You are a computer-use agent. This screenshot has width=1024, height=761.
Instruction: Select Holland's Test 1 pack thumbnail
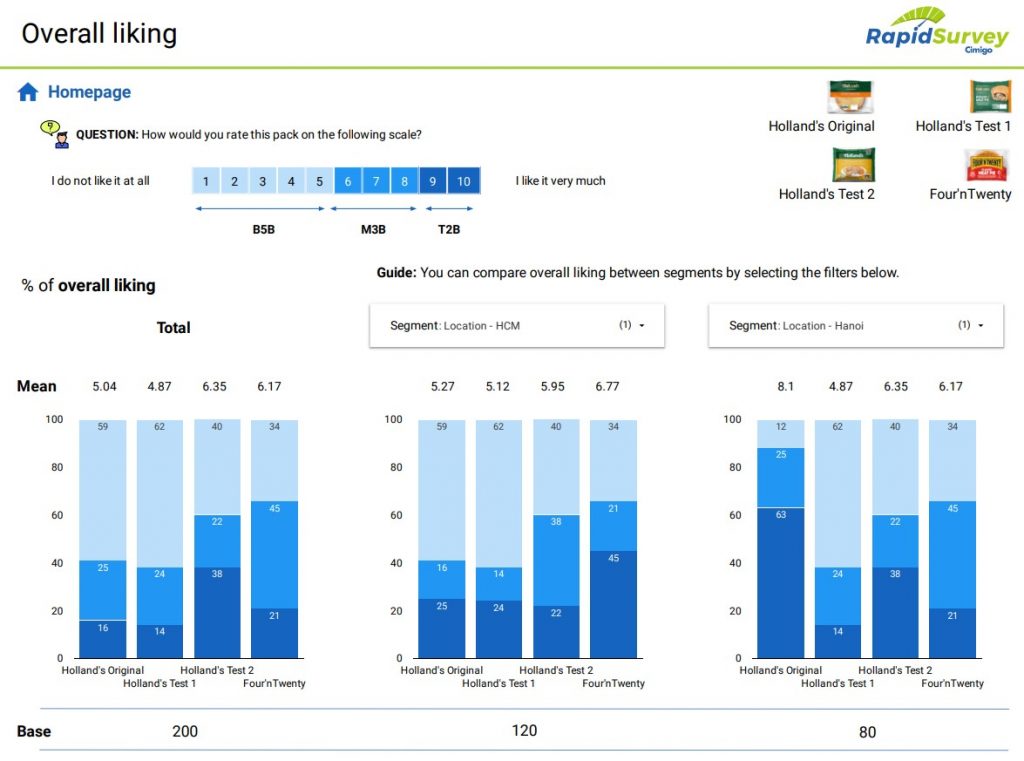point(990,97)
